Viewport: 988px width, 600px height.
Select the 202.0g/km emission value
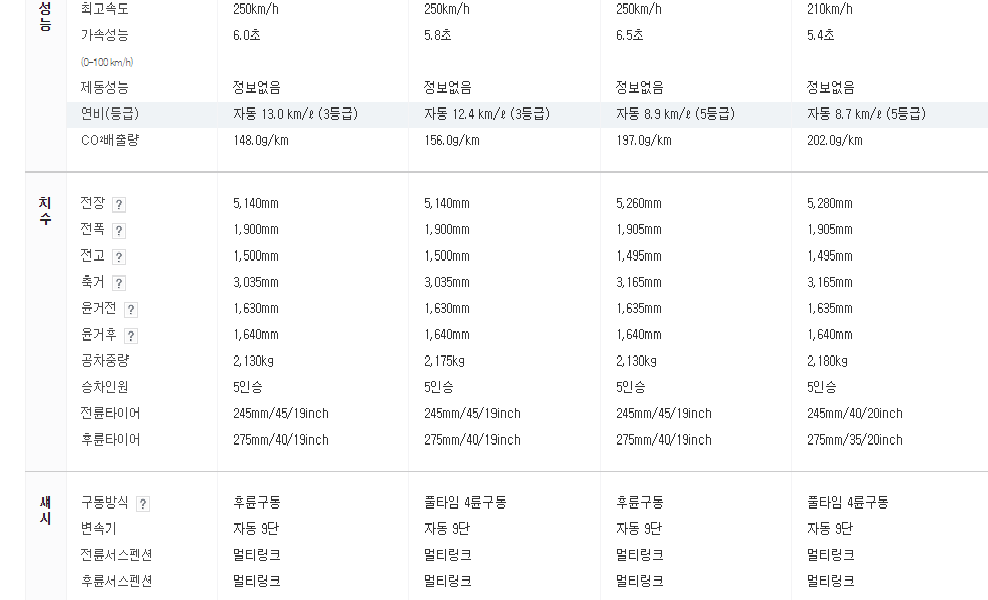pos(835,141)
